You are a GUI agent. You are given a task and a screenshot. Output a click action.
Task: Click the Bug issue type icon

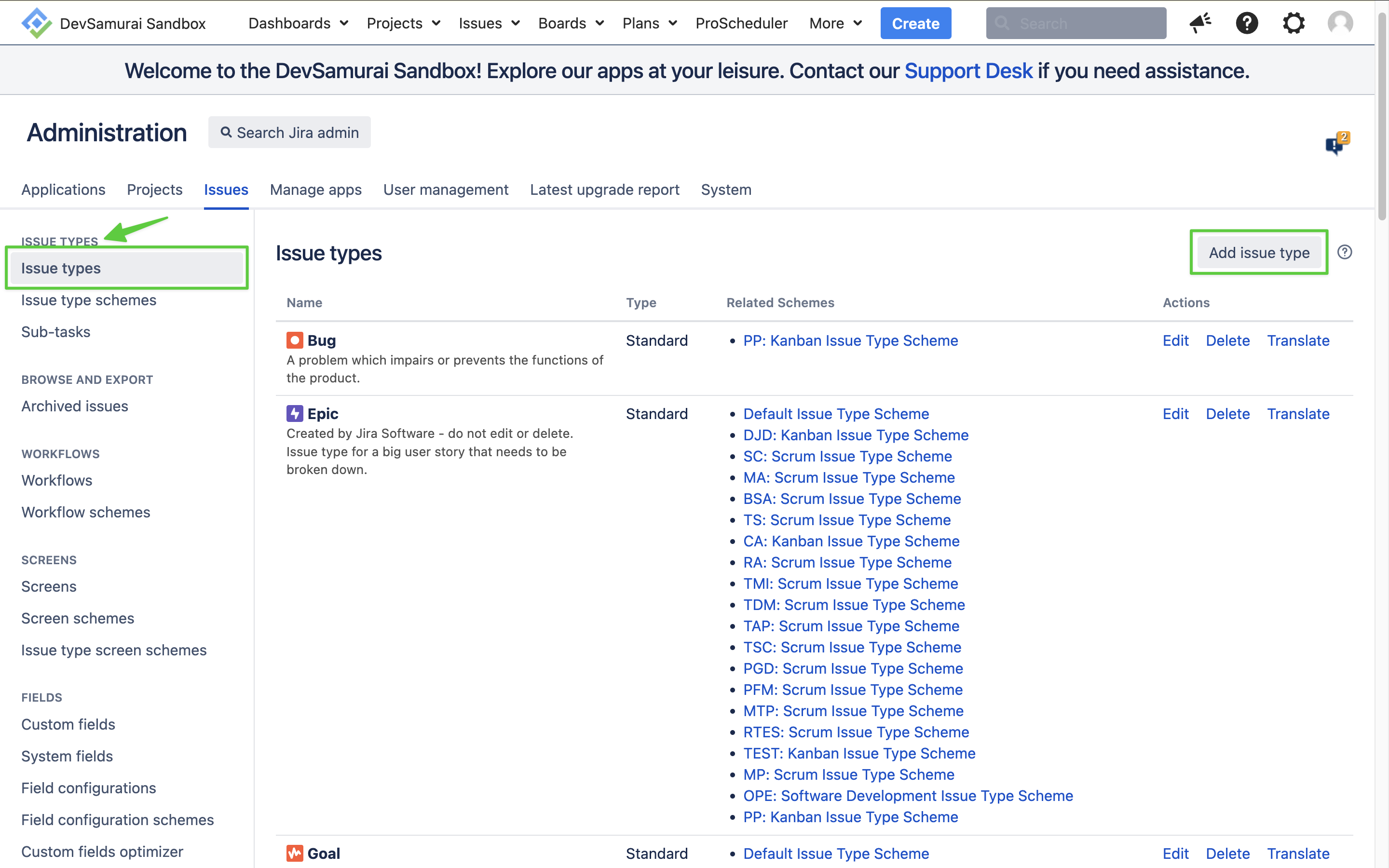point(295,340)
